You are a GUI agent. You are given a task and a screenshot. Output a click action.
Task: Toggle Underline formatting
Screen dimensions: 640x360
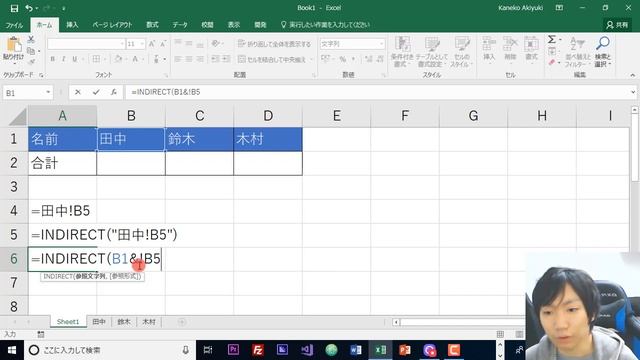coord(75,59)
